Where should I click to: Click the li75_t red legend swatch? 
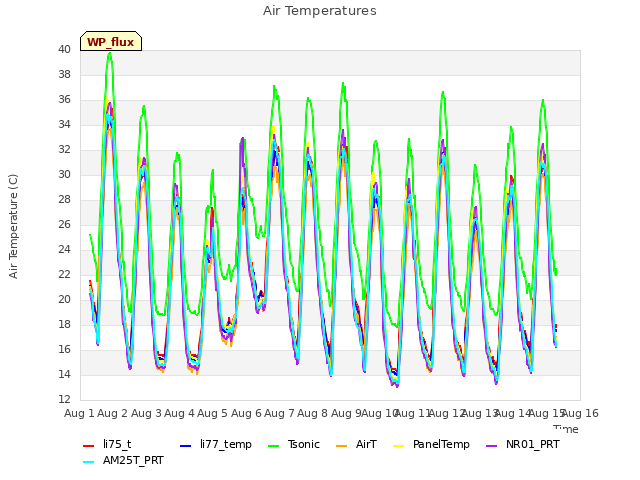89,446
